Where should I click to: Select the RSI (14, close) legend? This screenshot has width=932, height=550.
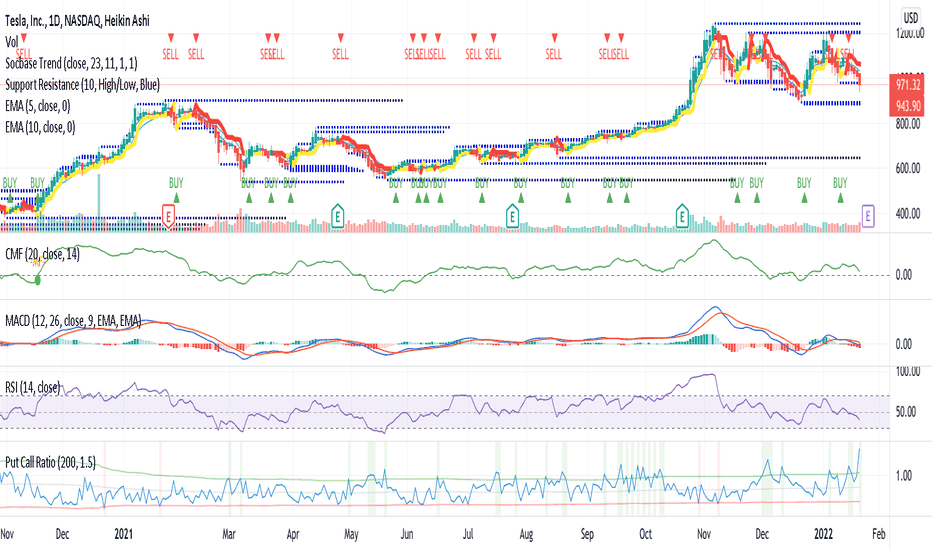coord(32,388)
